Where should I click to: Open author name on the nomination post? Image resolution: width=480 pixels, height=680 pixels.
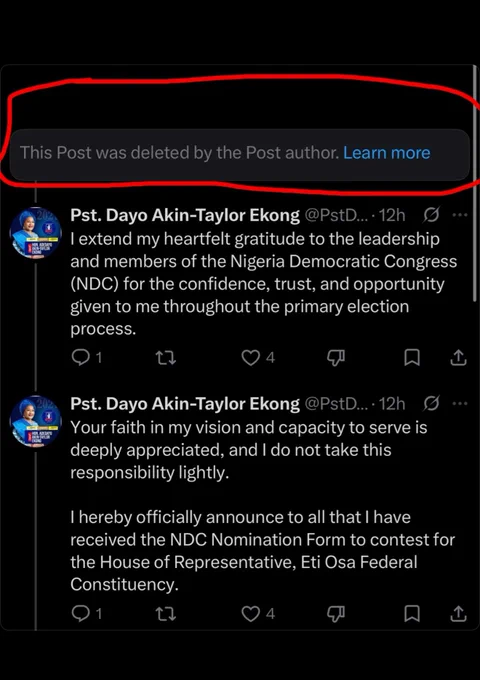[185, 404]
